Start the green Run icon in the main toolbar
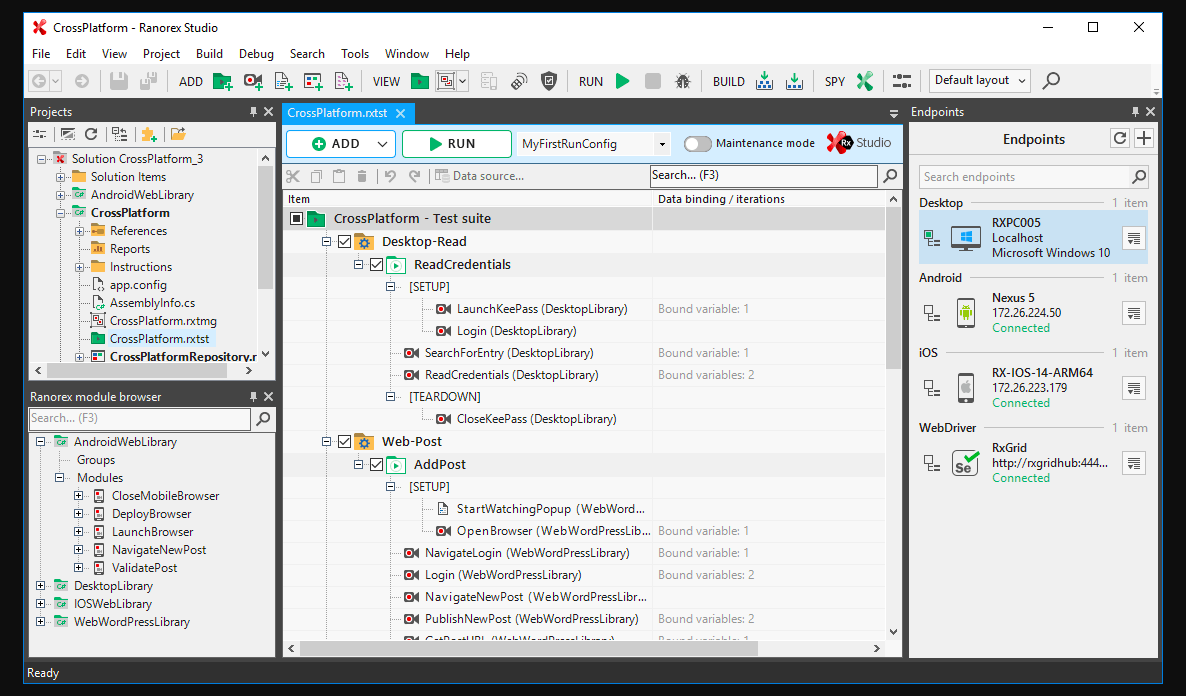Image resolution: width=1186 pixels, height=696 pixels. pos(622,81)
